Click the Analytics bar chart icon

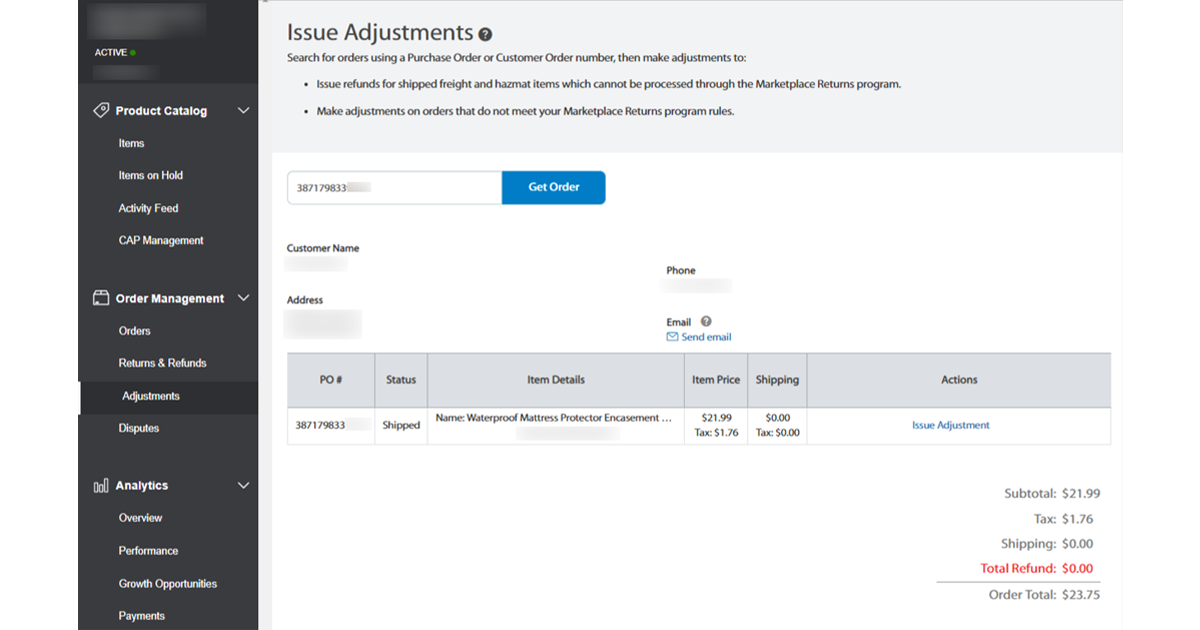pos(100,485)
